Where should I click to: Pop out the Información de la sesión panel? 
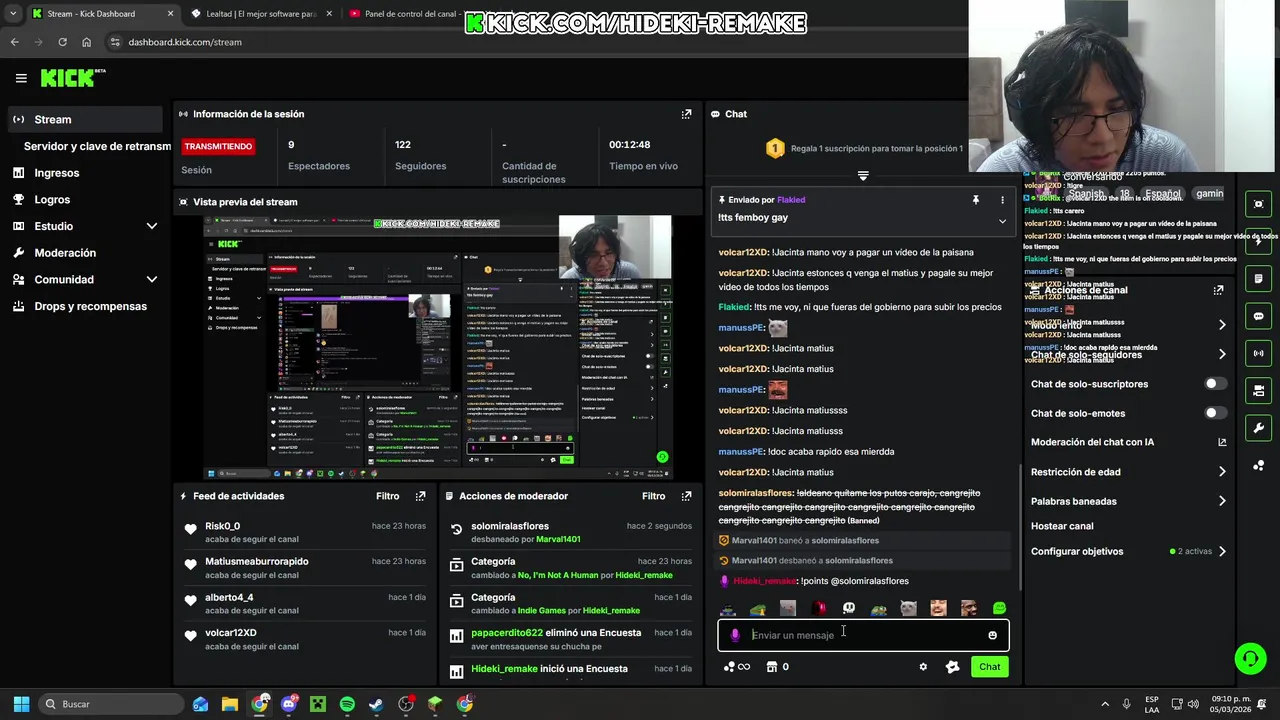click(686, 114)
